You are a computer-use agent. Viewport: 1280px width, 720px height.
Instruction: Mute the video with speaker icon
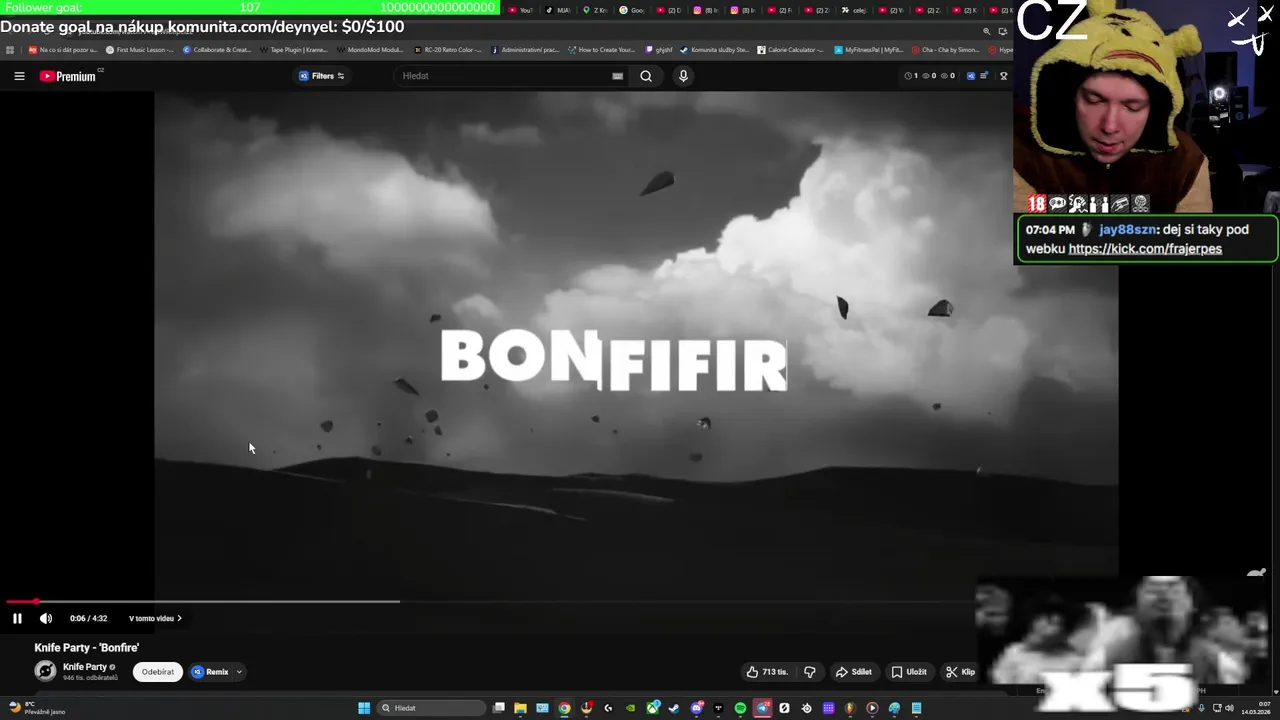(x=46, y=618)
